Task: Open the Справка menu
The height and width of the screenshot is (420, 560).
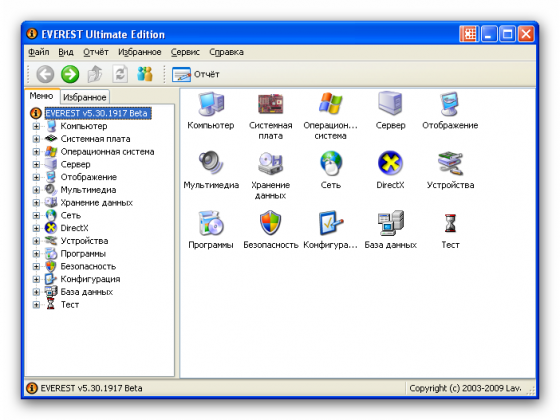Action: point(226,52)
